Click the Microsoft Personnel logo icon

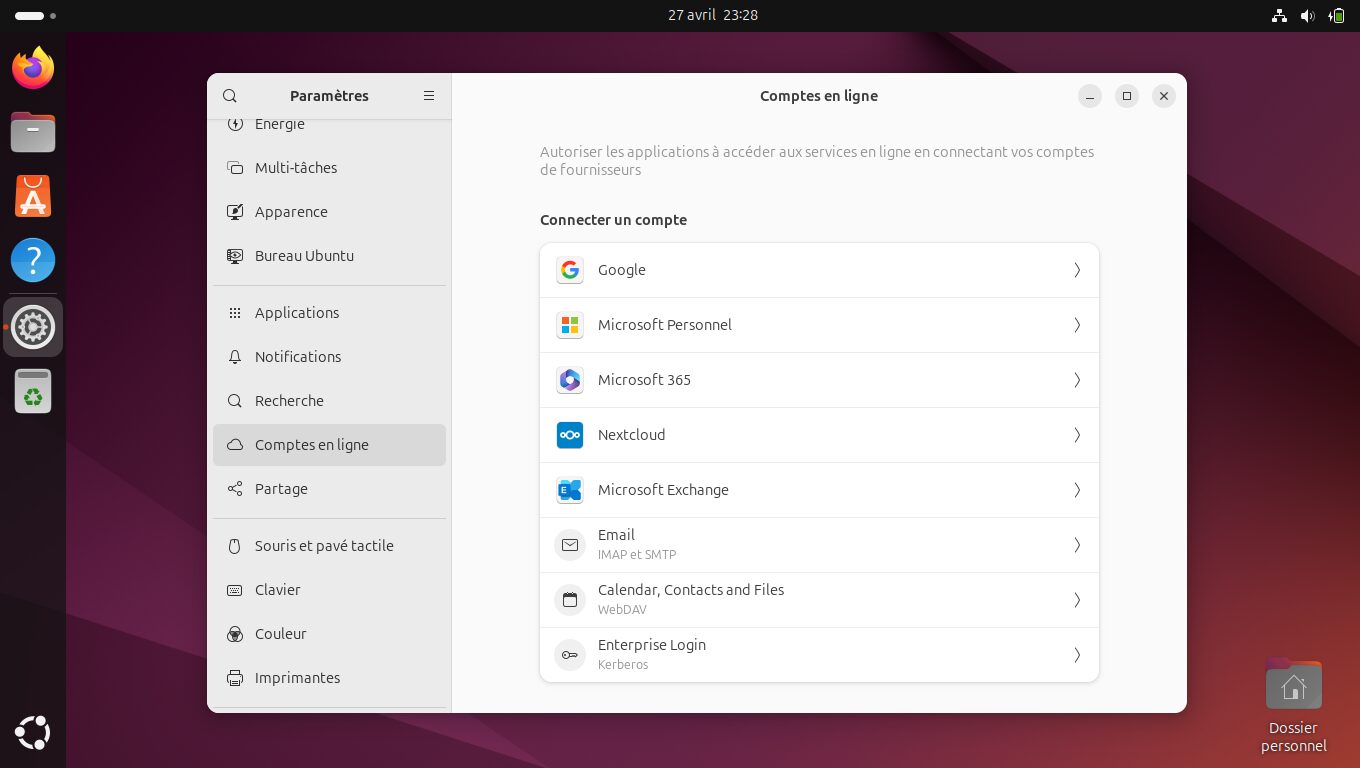point(570,325)
